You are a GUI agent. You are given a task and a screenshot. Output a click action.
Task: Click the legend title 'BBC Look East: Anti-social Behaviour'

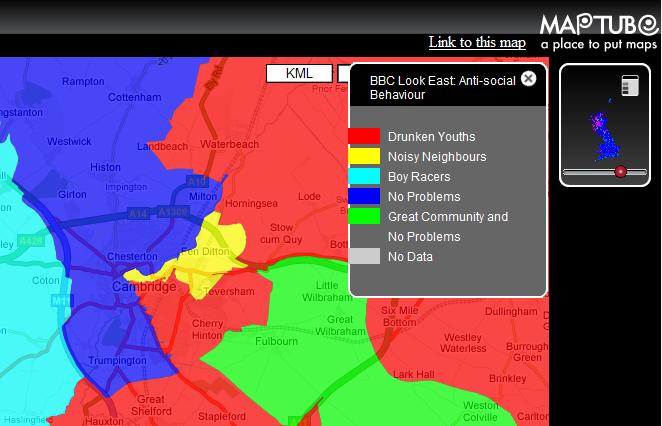coord(442,87)
